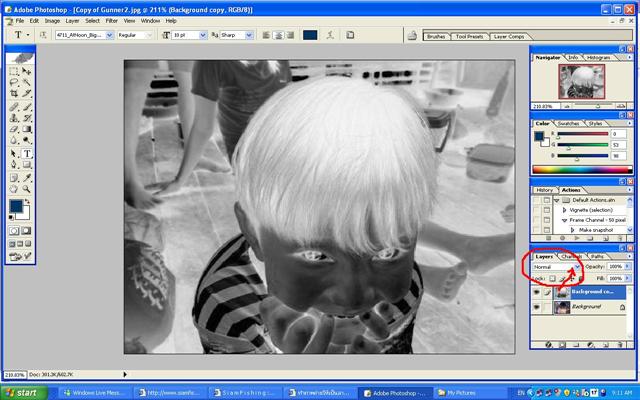640x400 pixels.
Task: Select the Slice tool
Action: point(27,93)
